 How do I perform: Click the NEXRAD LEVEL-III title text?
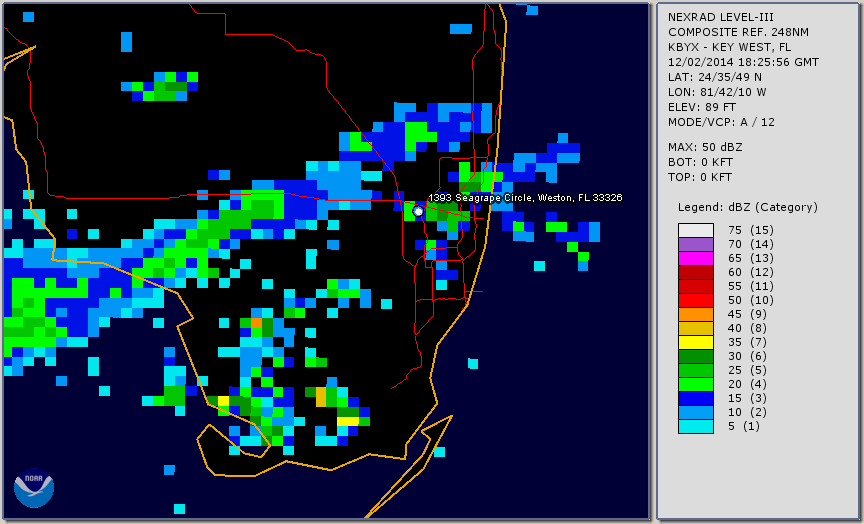tap(721, 17)
